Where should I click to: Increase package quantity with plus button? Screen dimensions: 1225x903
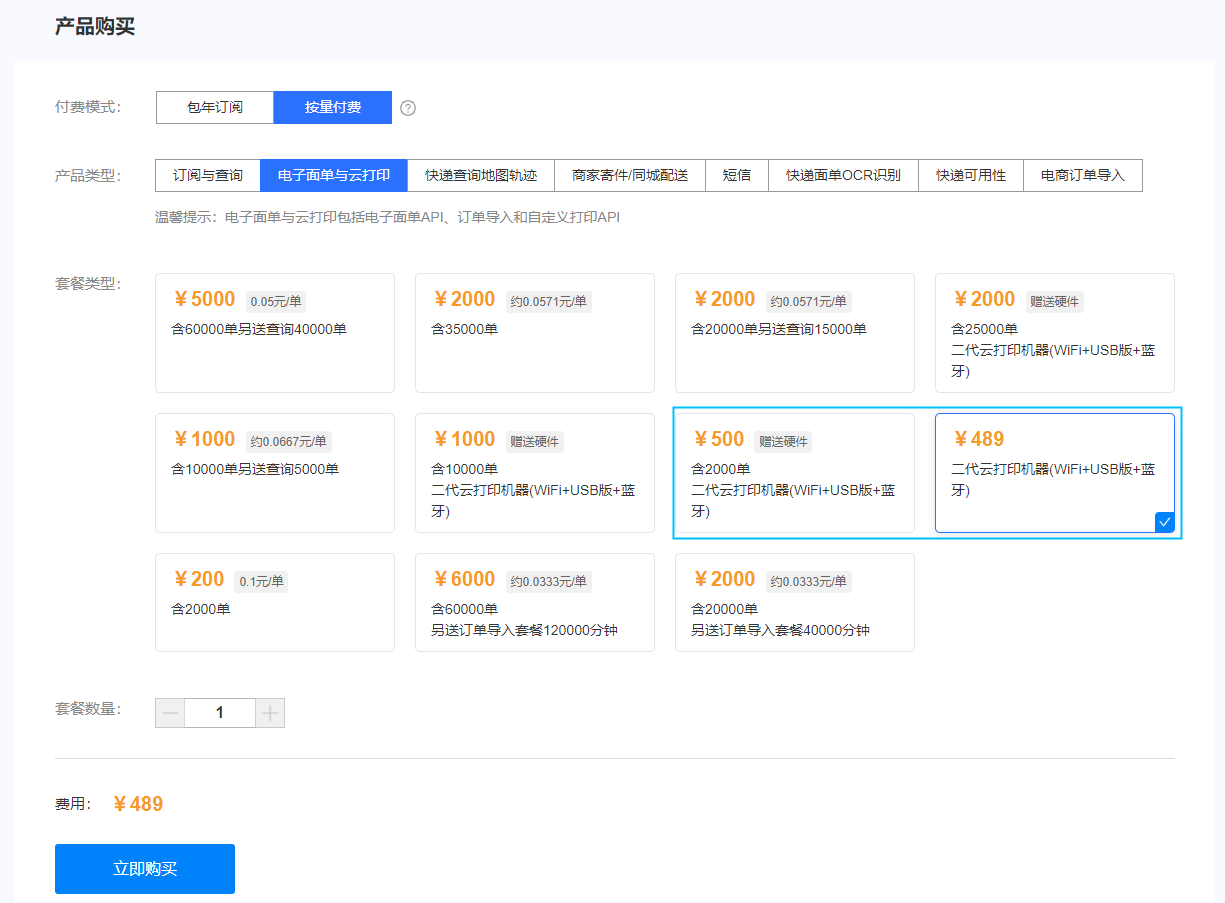[270, 713]
